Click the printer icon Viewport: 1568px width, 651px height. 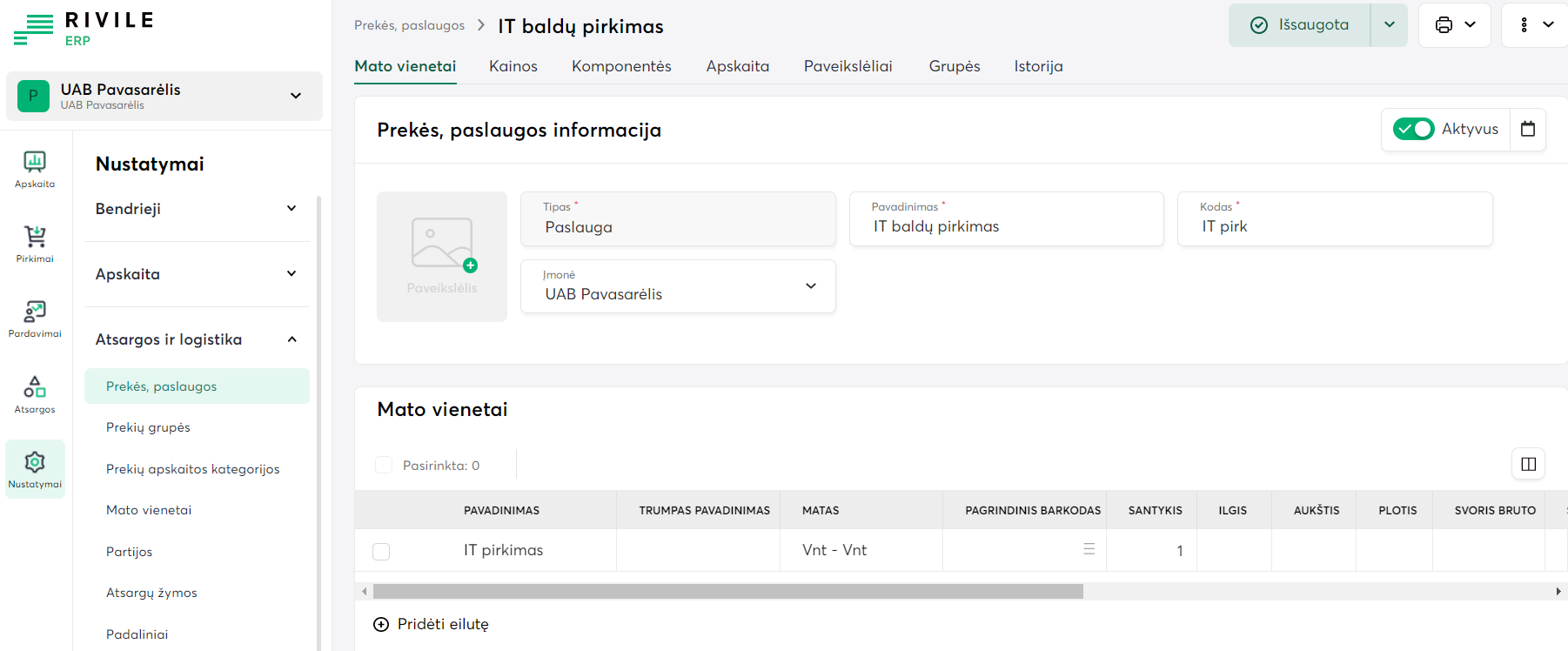(1444, 25)
